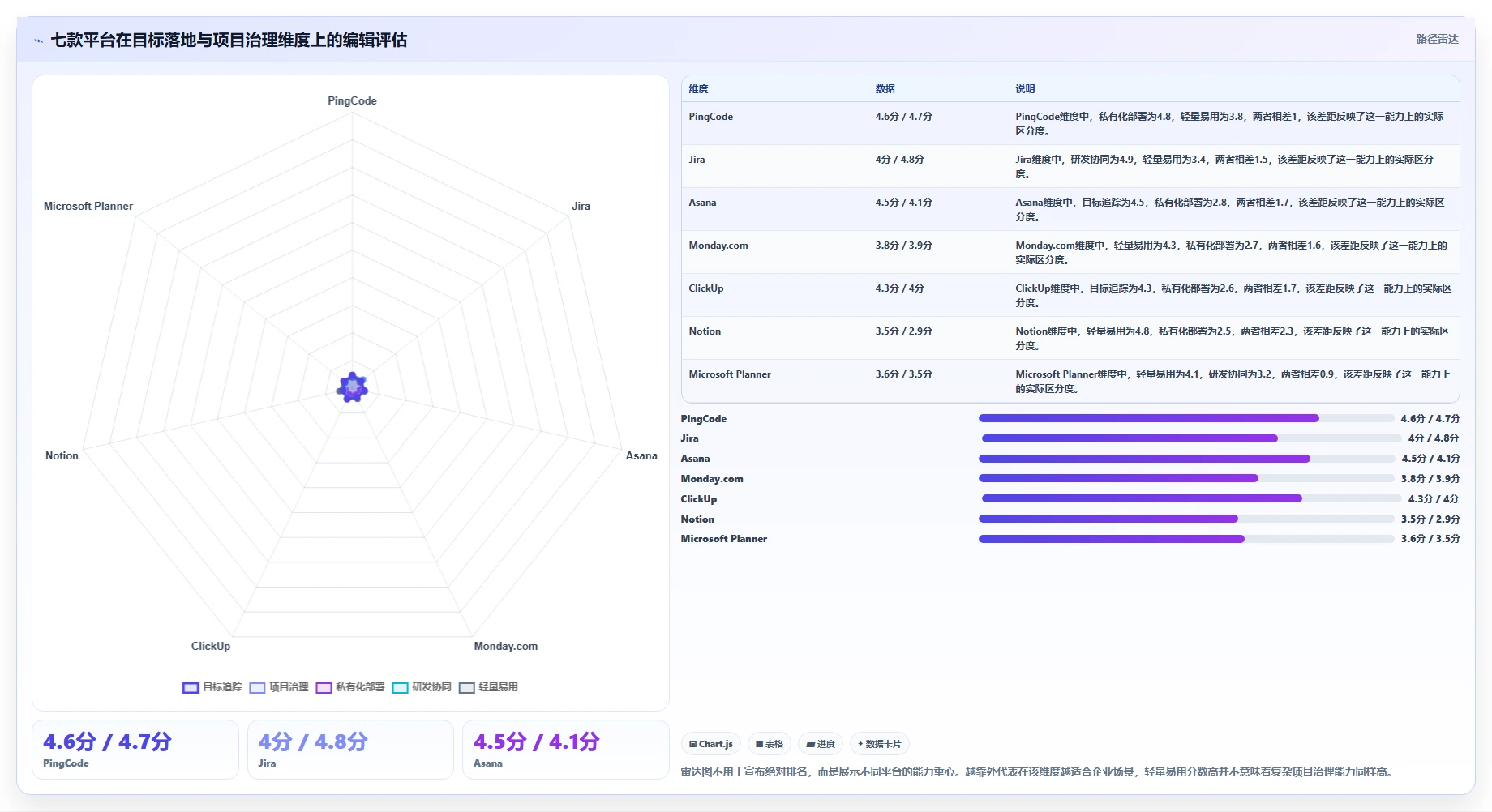
Task: Select the Notion progress bar
Action: [x=1186, y=519]
